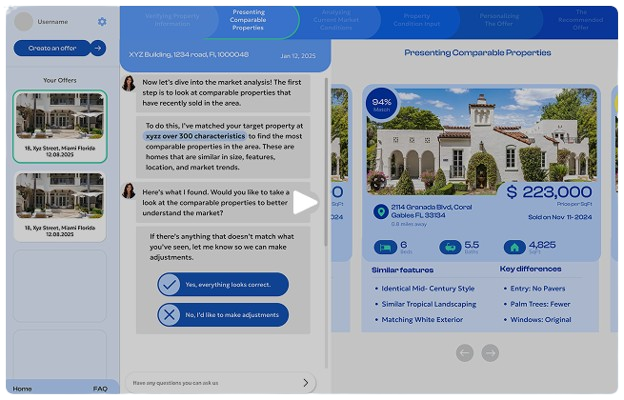624x400 pixels.
Task: Select the first offer card with the green border
Action: [x=60, y=127]
